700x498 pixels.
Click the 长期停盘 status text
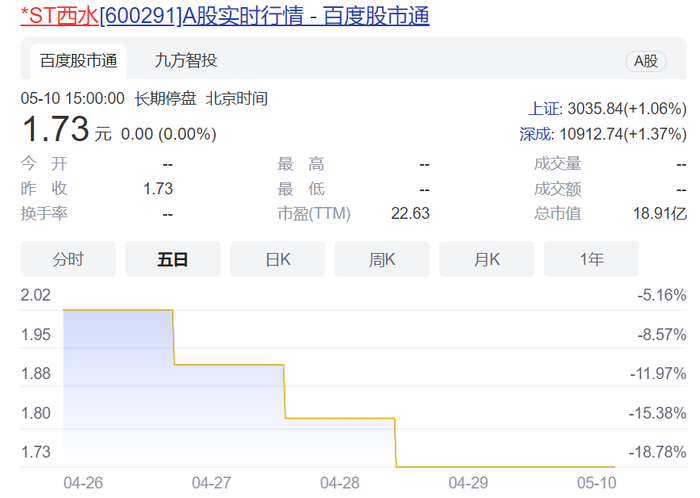click(x=166, y=99)
